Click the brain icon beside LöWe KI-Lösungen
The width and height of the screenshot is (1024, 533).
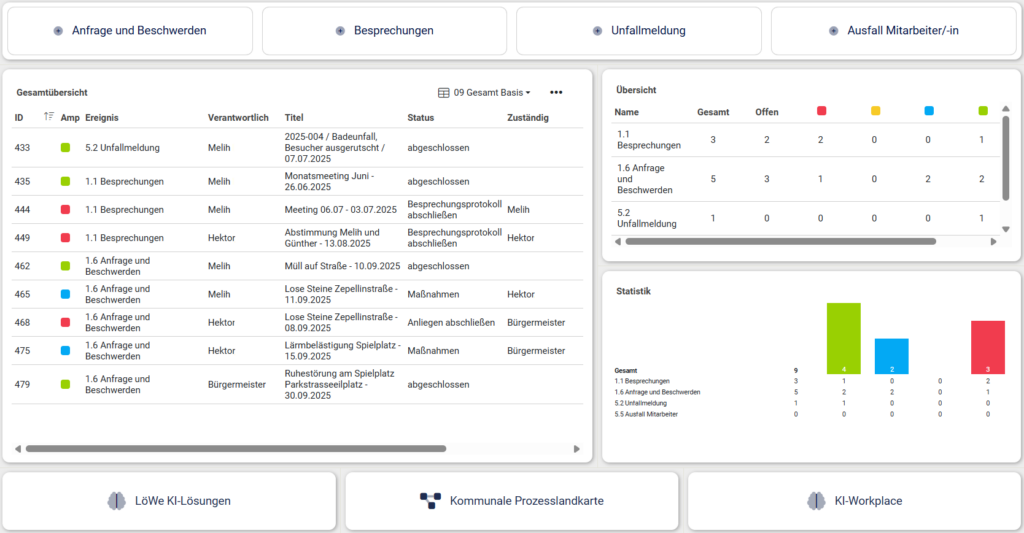click(x=116, y=501)
